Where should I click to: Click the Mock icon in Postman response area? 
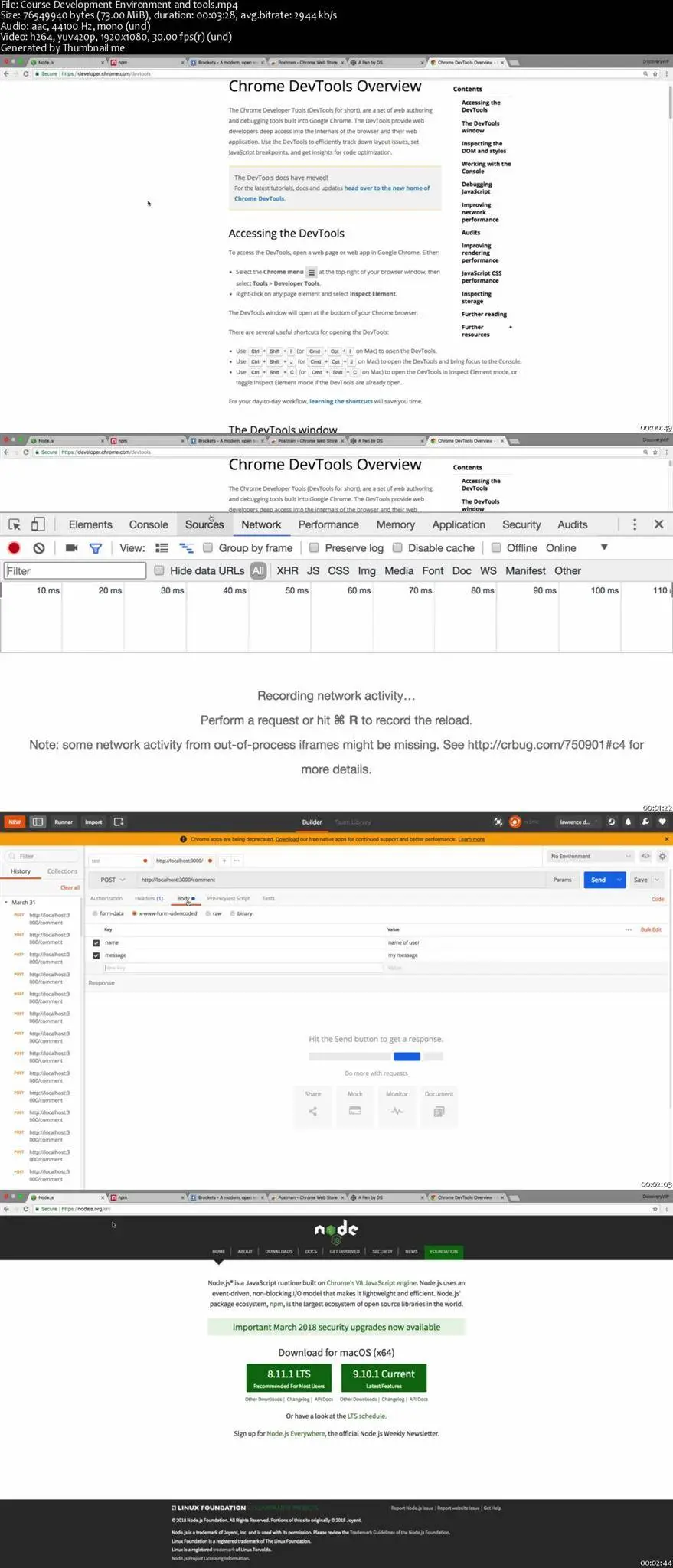[355, 1110]
